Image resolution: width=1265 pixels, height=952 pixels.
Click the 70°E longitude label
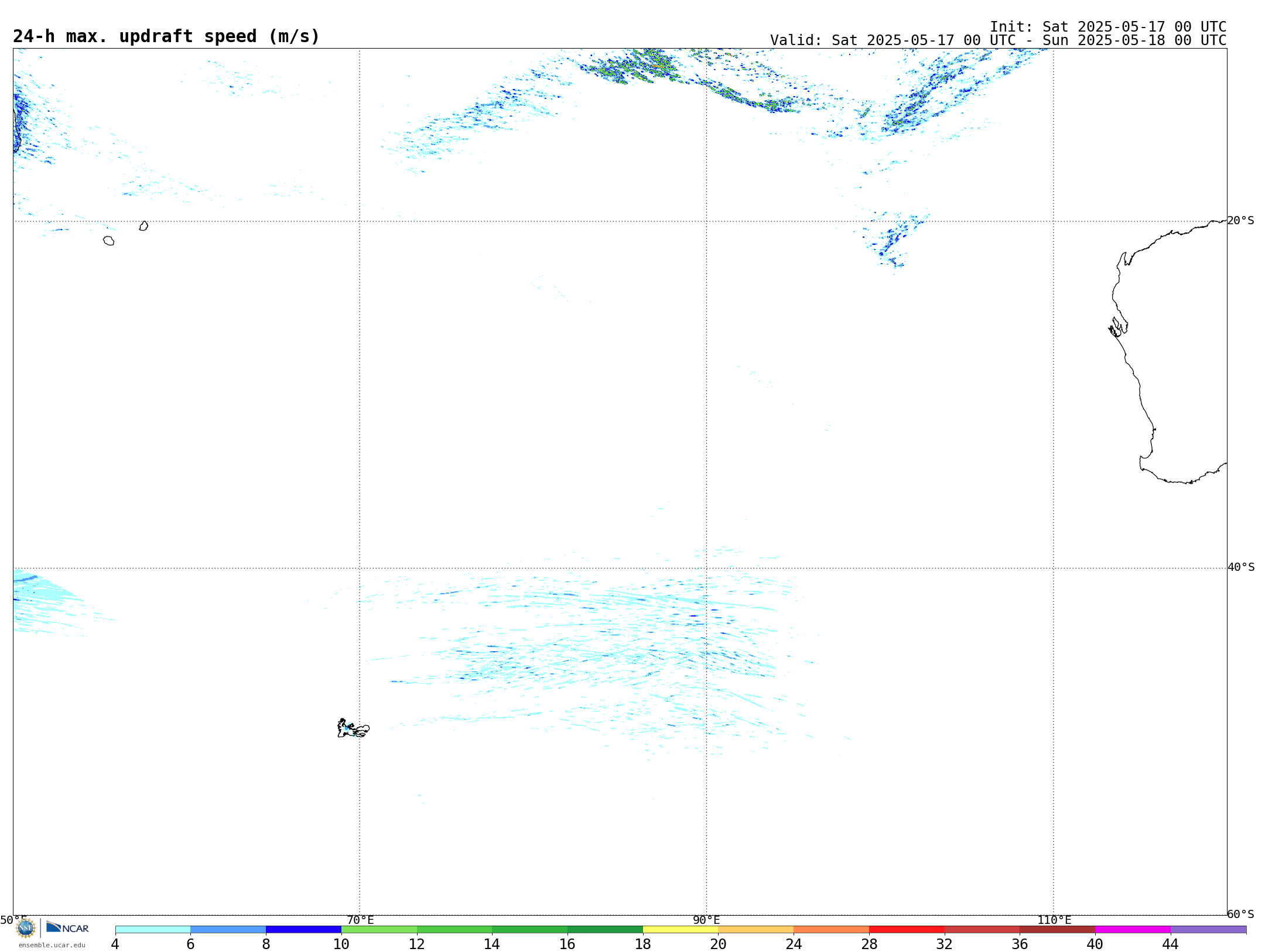point(360,920)
